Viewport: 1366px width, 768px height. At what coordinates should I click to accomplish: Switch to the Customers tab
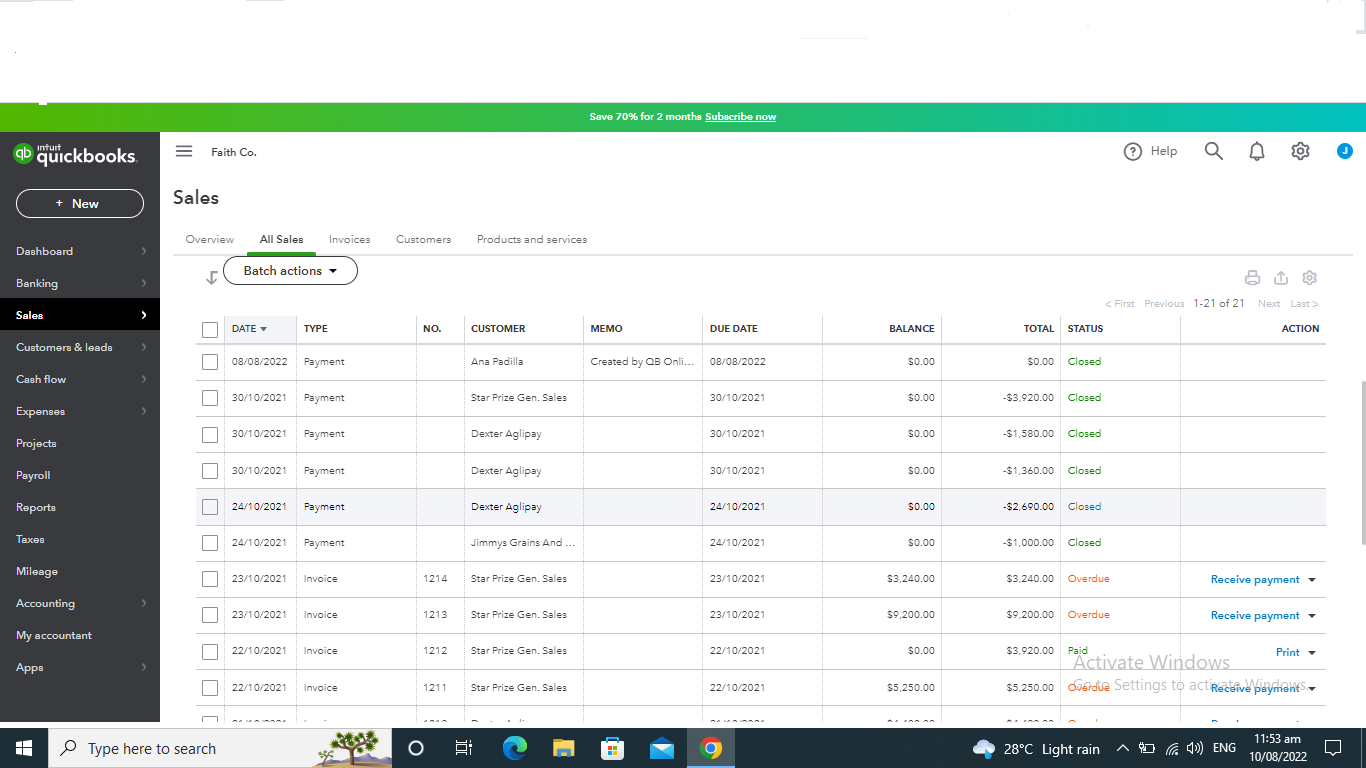click(x=423, y=240)
